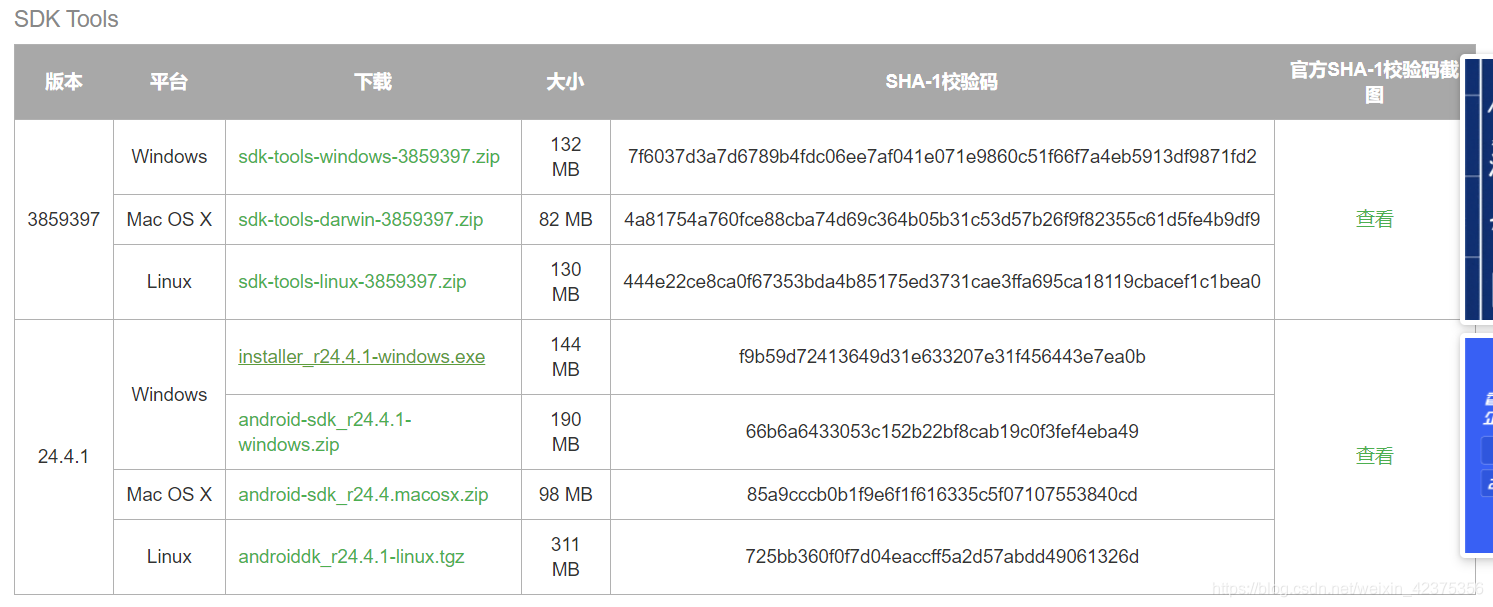Download android-sdk_r24.4.macosx.zip

pyautogui.click(x=361, y=494)
